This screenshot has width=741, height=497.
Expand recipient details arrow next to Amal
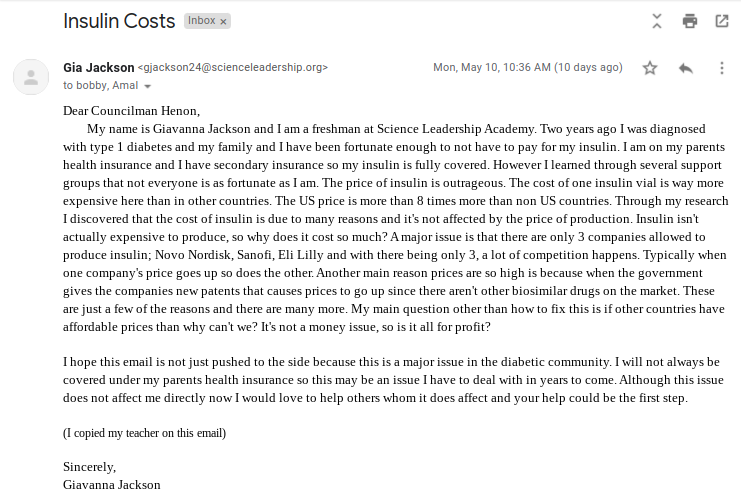(x=147, y=87)
